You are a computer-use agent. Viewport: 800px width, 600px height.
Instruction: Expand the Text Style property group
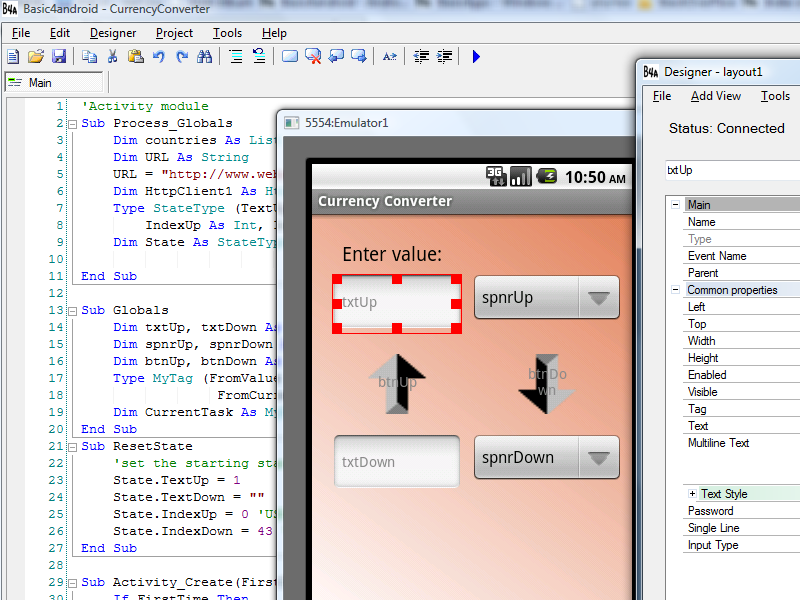[692, 494]
